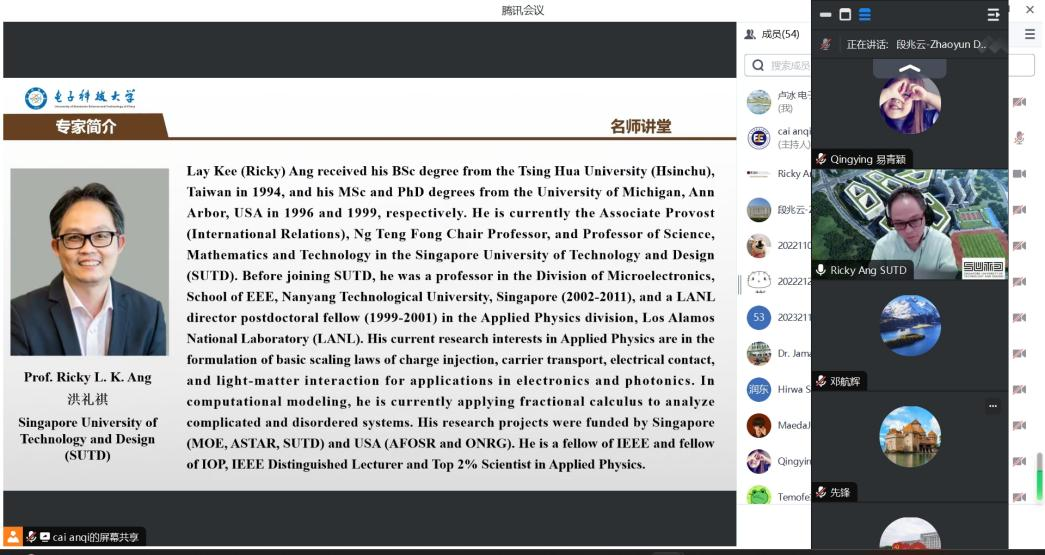Collapse the floating video panel sidebar icon
Image resolution: width=1045 pixels, height=555 pixels.
[993, 14]
